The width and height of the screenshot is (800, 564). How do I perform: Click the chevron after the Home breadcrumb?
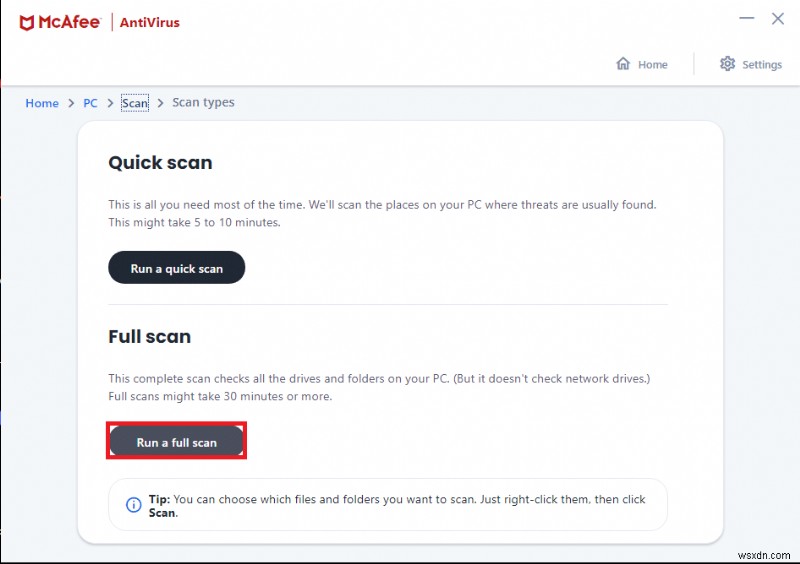click(x=71, y=103)
